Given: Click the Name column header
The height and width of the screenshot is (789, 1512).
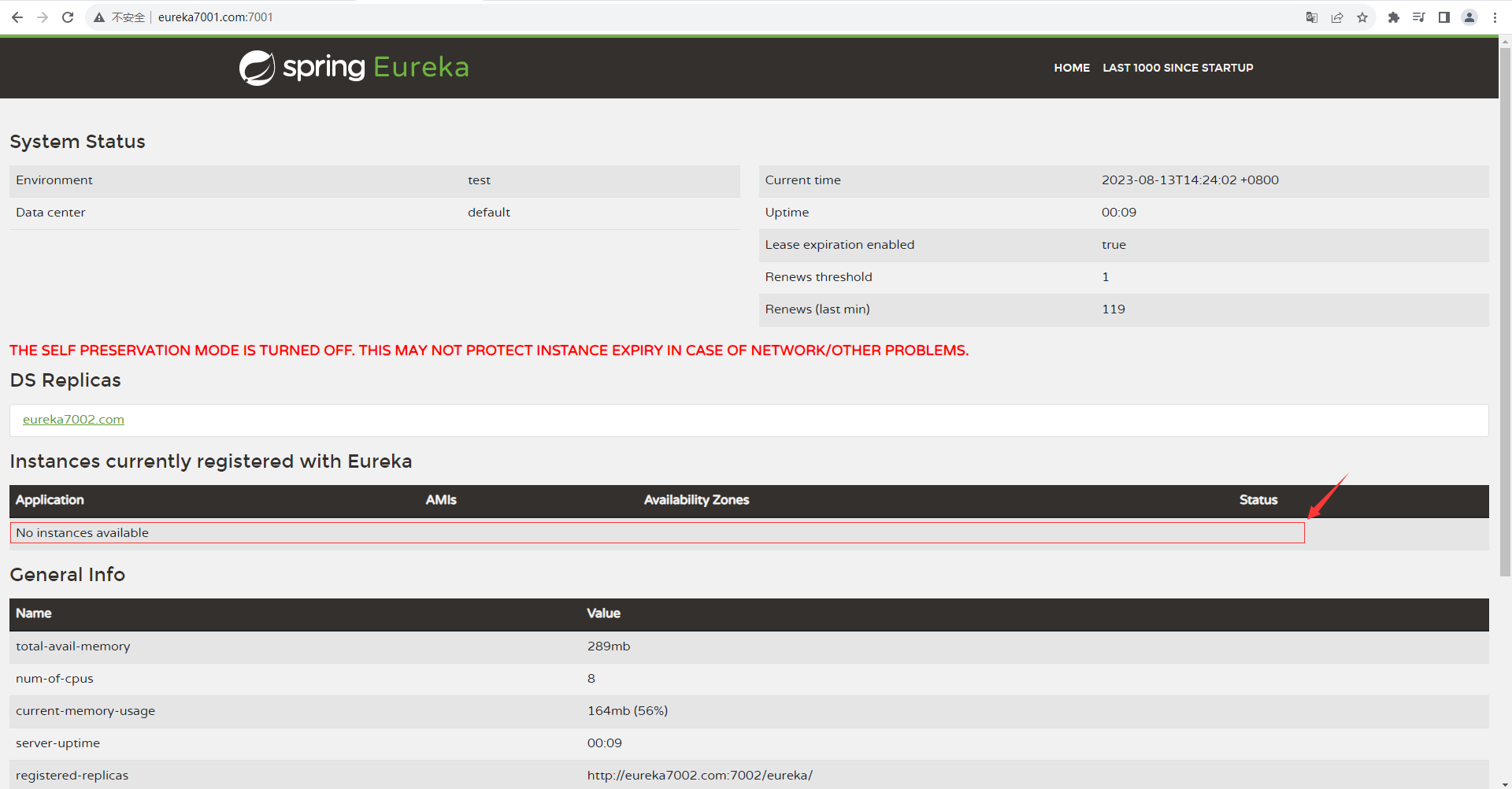Looking at the screenshot, I should tap(34, 613).
